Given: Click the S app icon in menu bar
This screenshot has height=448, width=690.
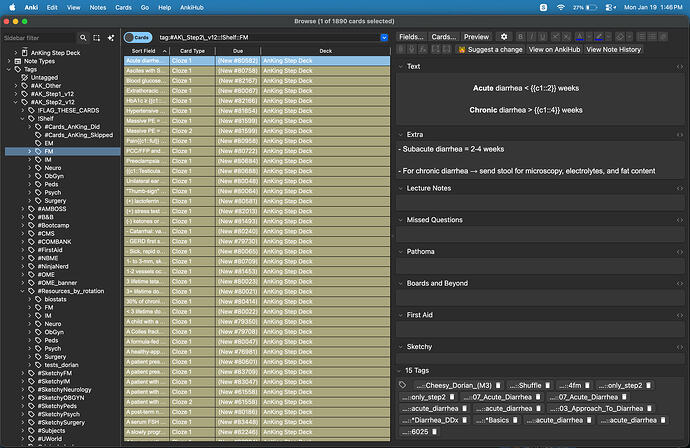Looking at the screenshot, I should [543, 7].
